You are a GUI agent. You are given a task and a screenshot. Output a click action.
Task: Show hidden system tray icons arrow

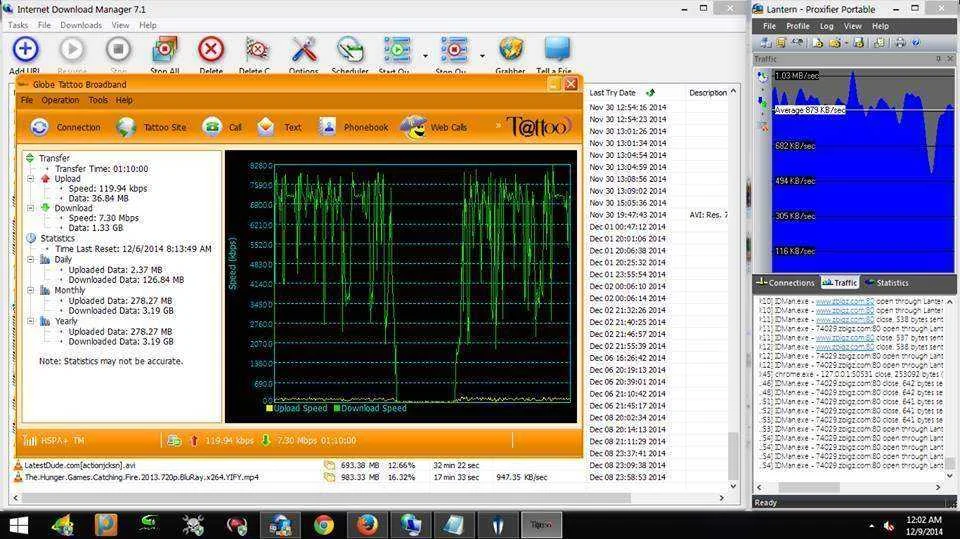coord(871,526)
